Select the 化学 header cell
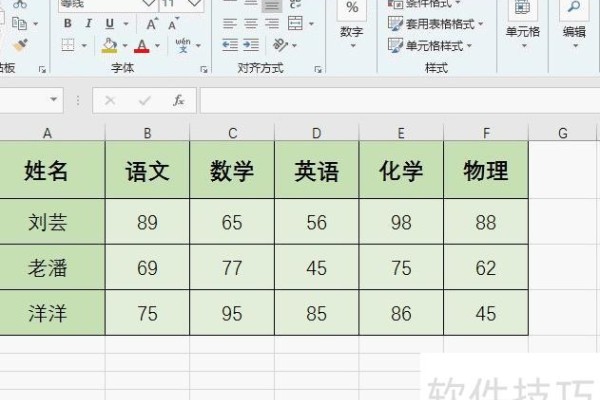The image size is (600, 400). [401, 170]
